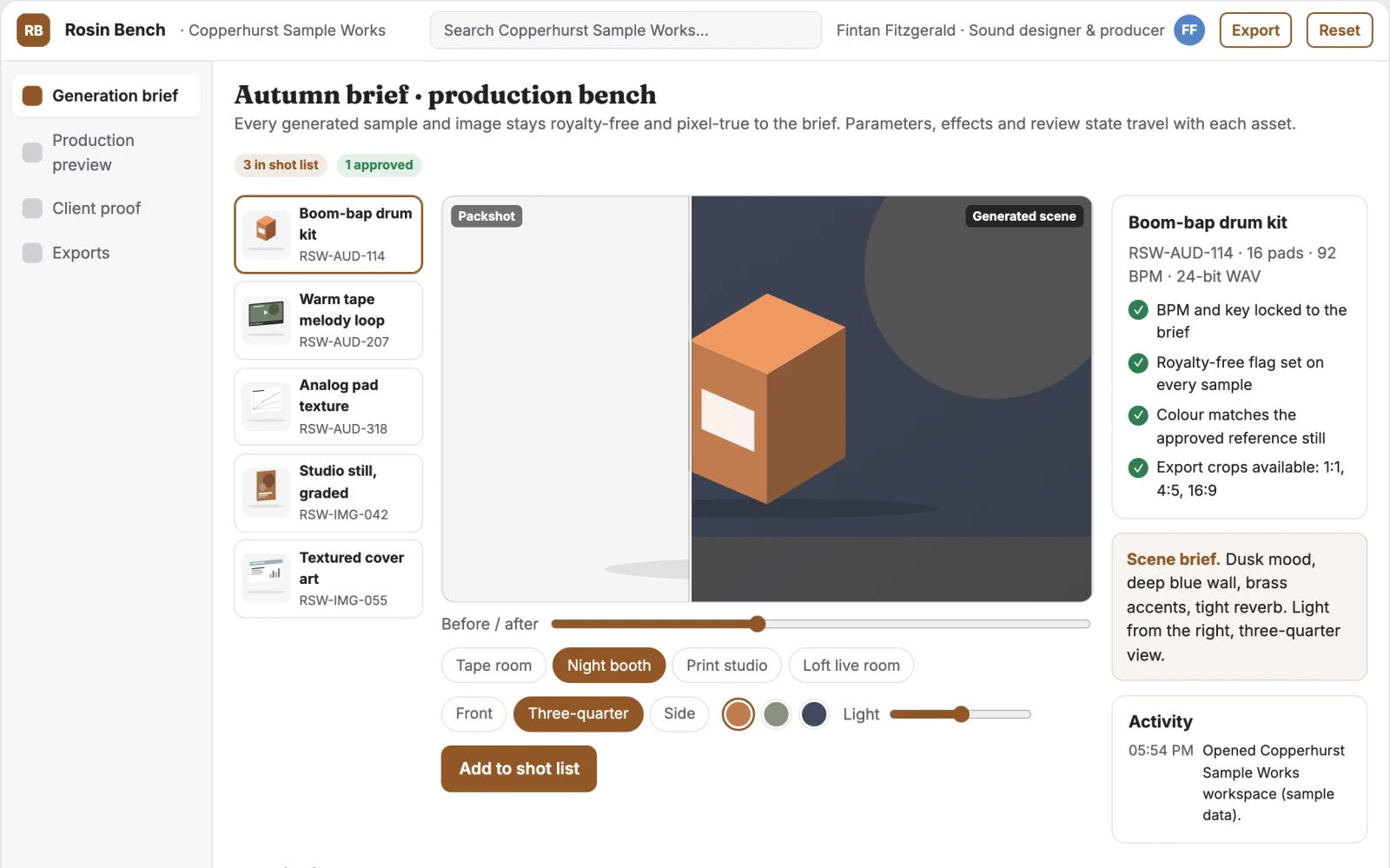Go to Client proof section
This screenshot has width=1390, height=868.
(106, 209)
